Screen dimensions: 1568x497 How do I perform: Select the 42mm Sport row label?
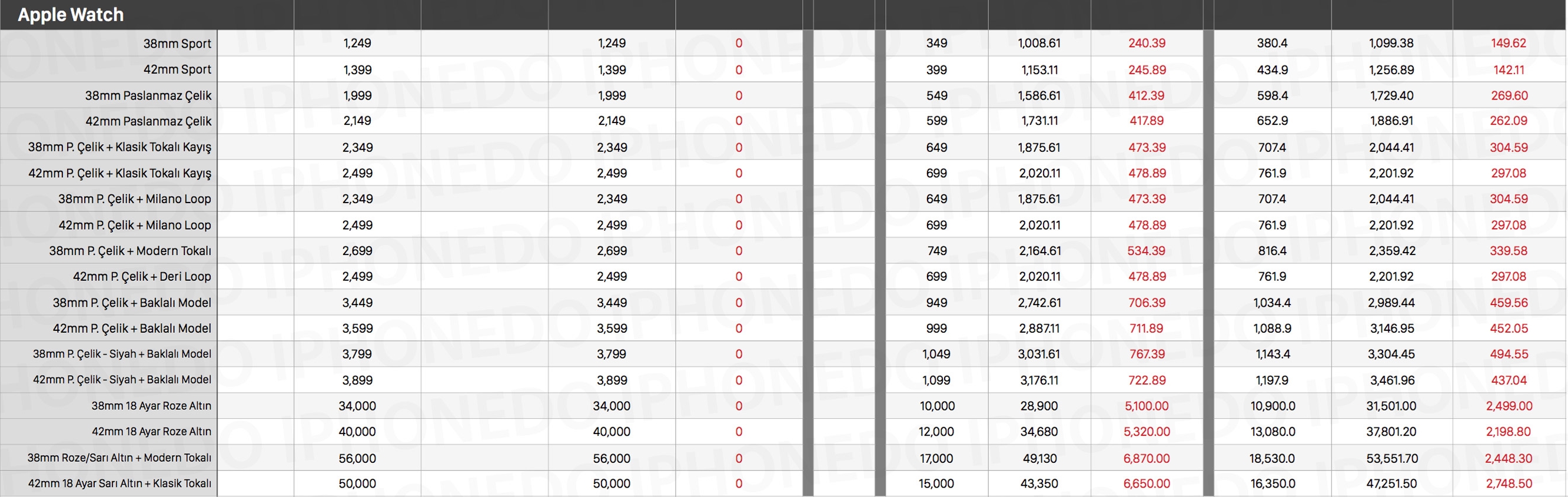(177, 69)
